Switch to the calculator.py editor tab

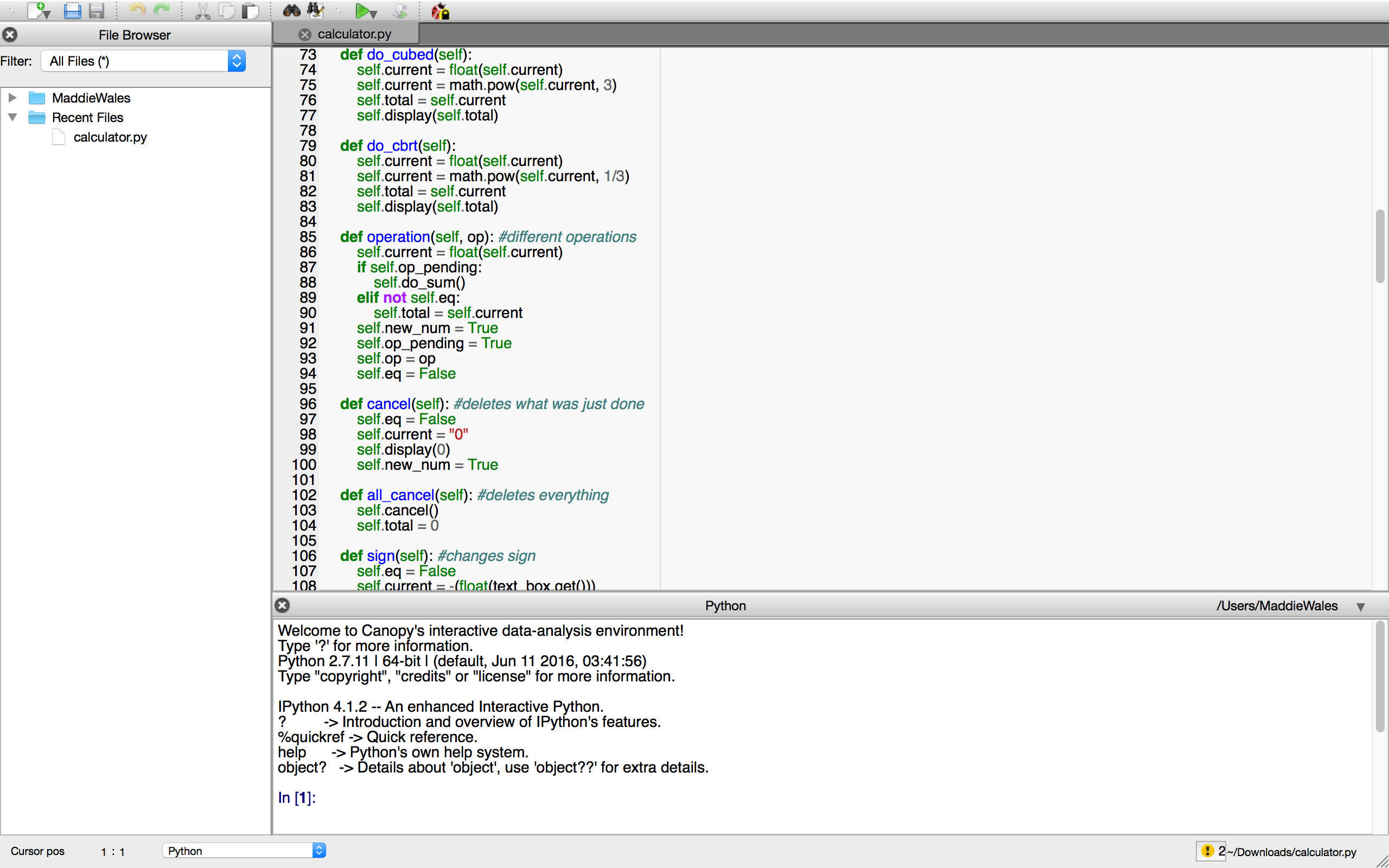point(354,34)
